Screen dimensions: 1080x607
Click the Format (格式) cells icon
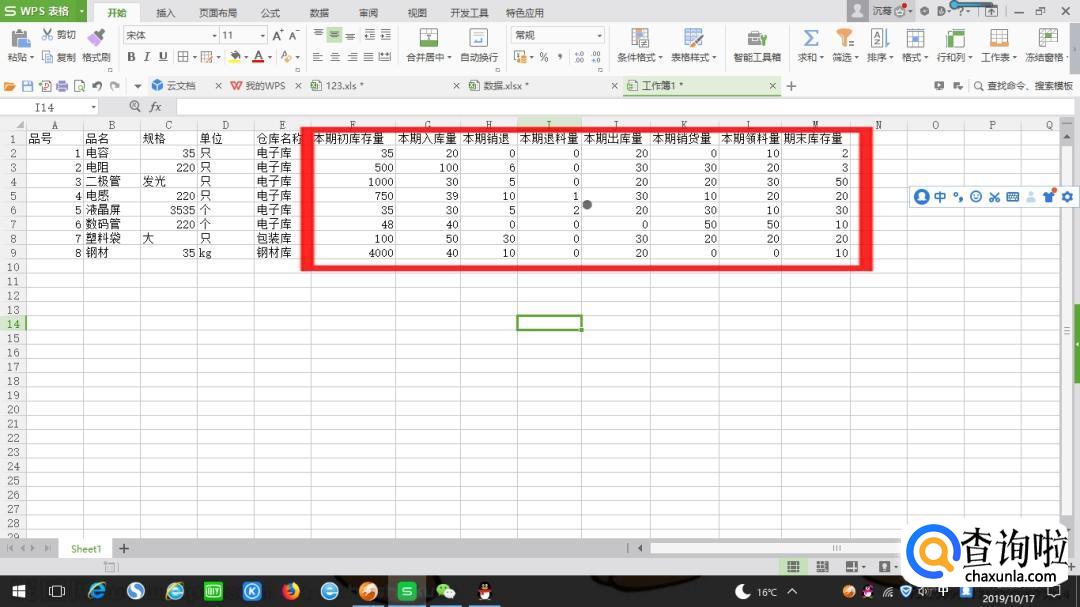tap(915, 38)
